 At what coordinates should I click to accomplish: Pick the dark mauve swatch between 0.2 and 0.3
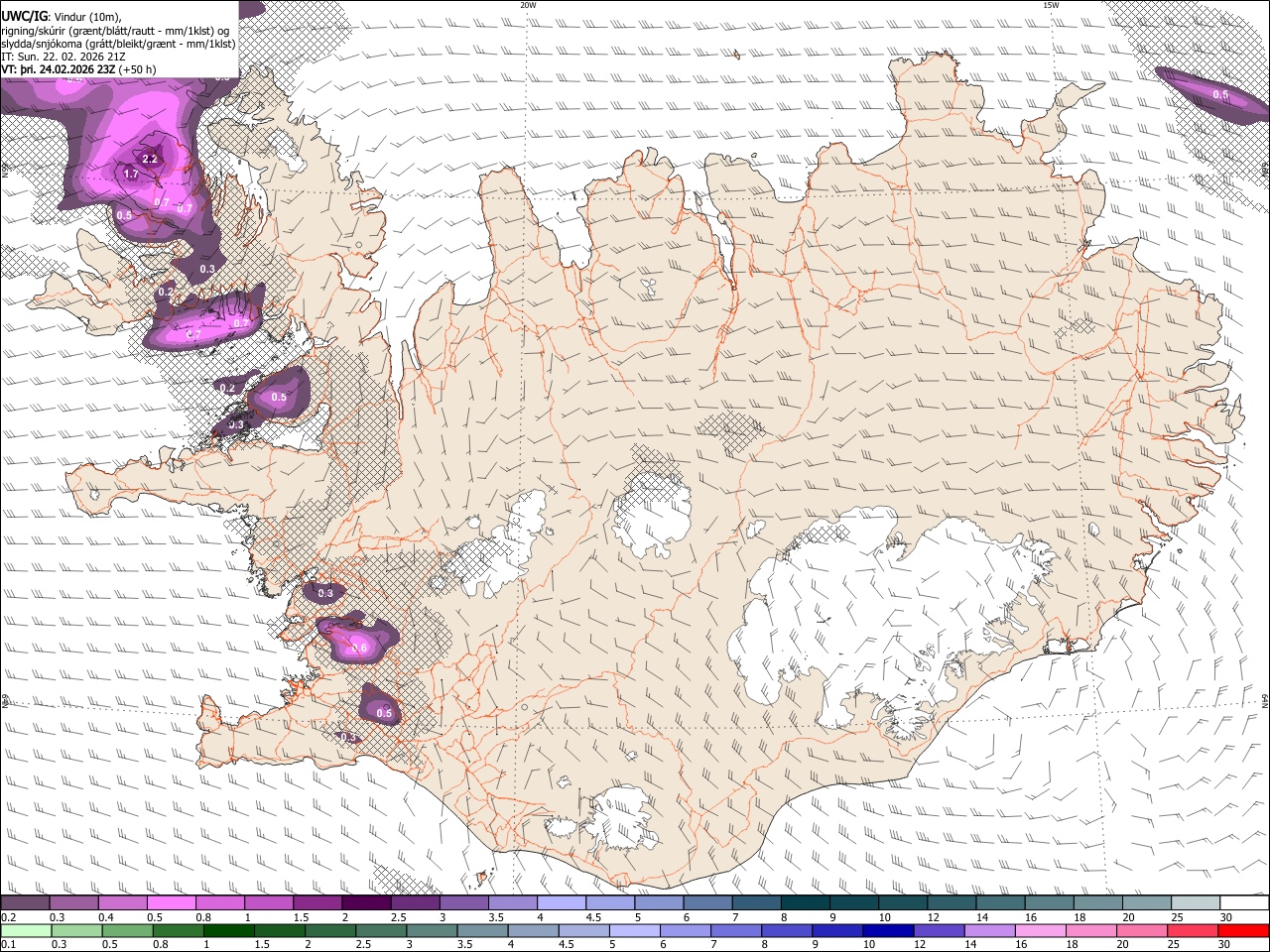coord(25,902)
